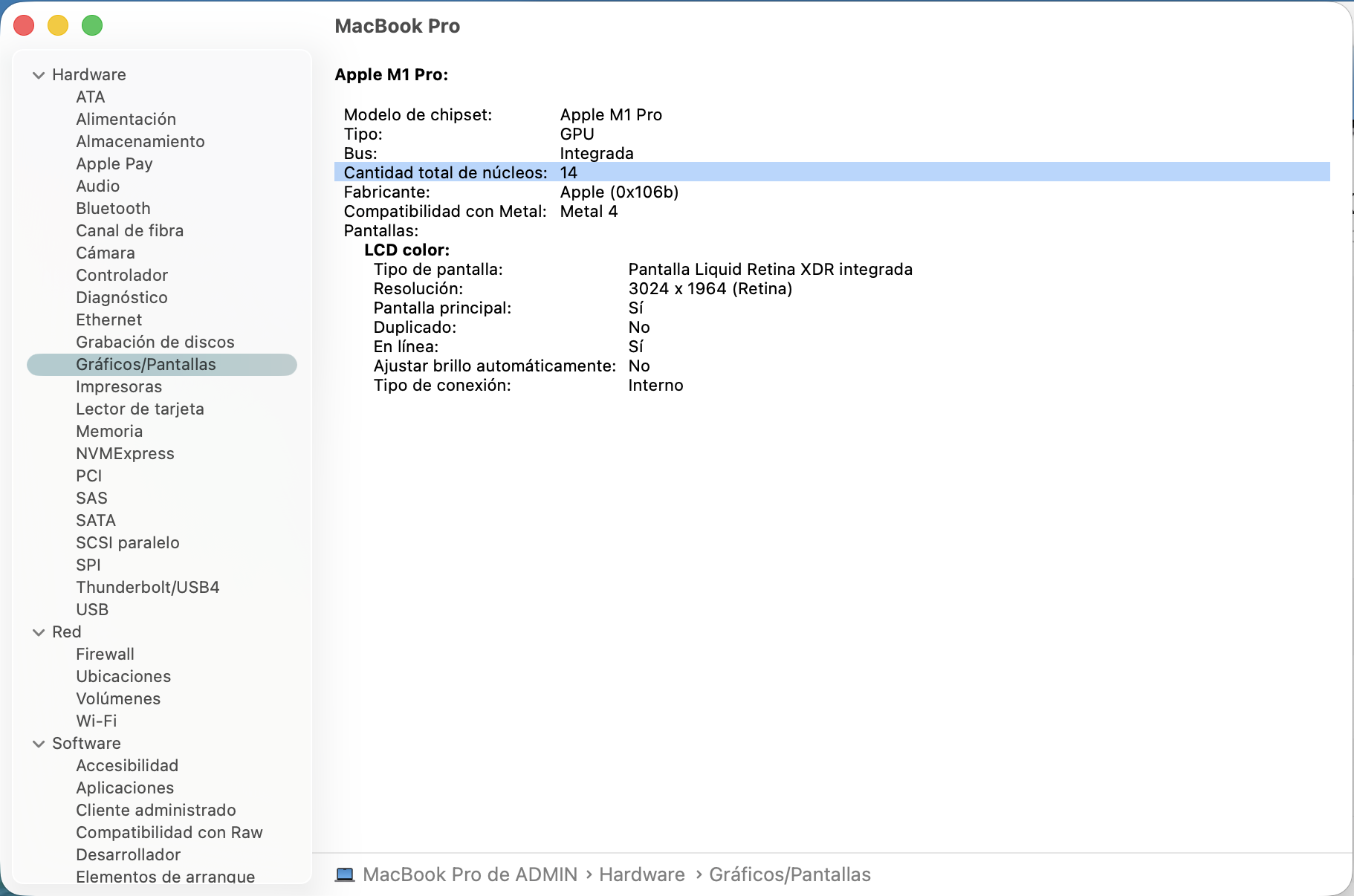Image resolution: width=1354 pixels, height=896 pixels.
Task: Open the Wi-Fi network entry
Action: [96, 721]
